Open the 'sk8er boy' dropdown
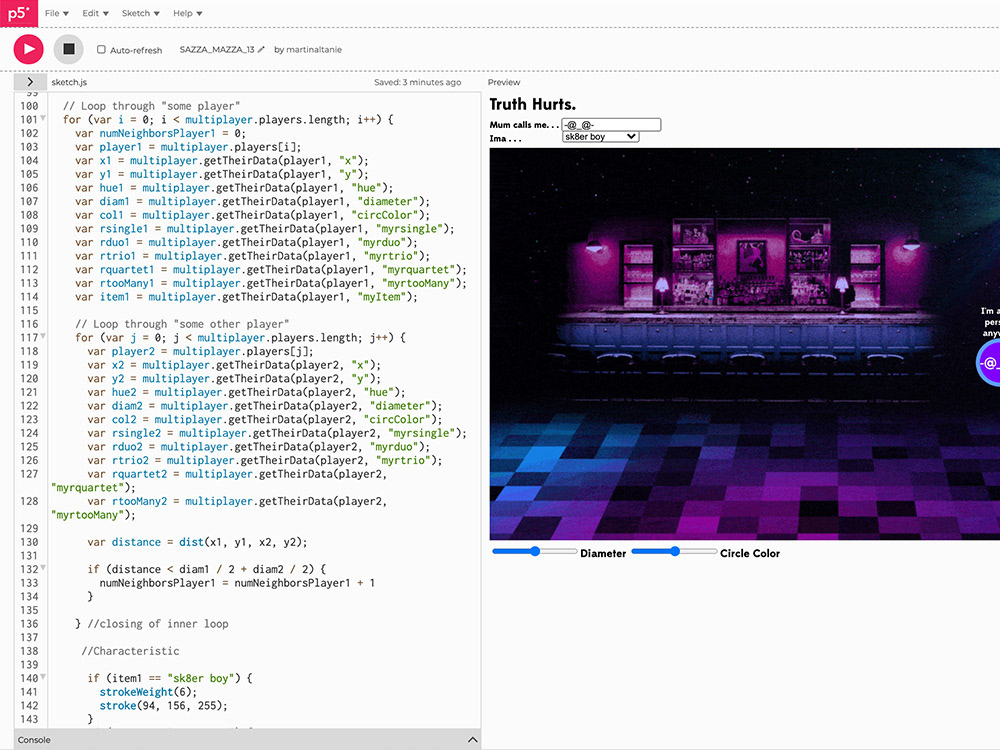Image resolution: width=1000 pixels, height=750 pixels. coord(600,136)
